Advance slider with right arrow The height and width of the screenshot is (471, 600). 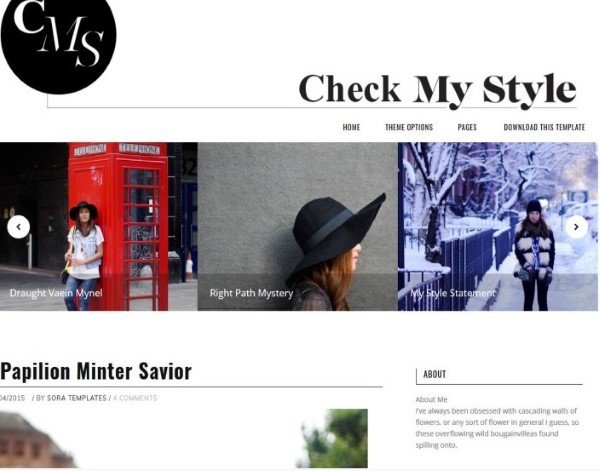(x=577, y=227)
